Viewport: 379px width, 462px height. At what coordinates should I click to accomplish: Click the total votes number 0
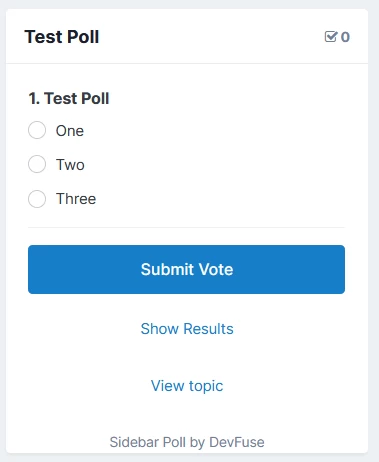(x=345, y=37)
